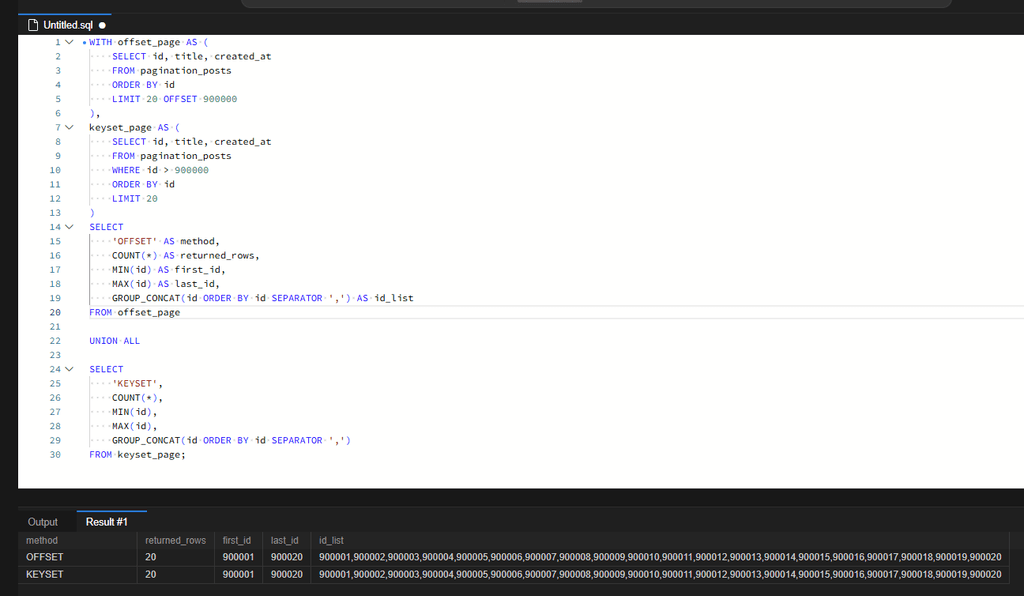Switch to the Output tab

(x=42, y=522)
